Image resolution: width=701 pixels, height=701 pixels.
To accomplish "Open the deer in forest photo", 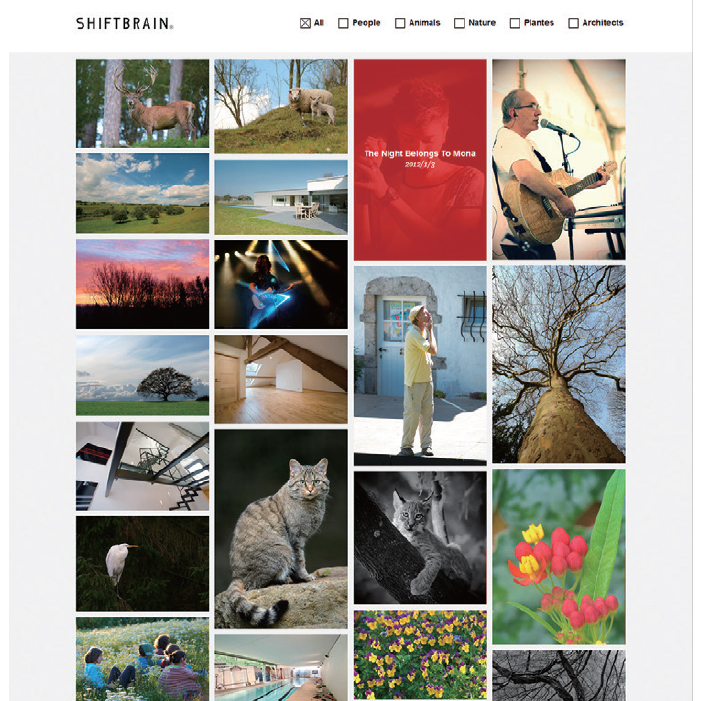I will pos(142,103).
